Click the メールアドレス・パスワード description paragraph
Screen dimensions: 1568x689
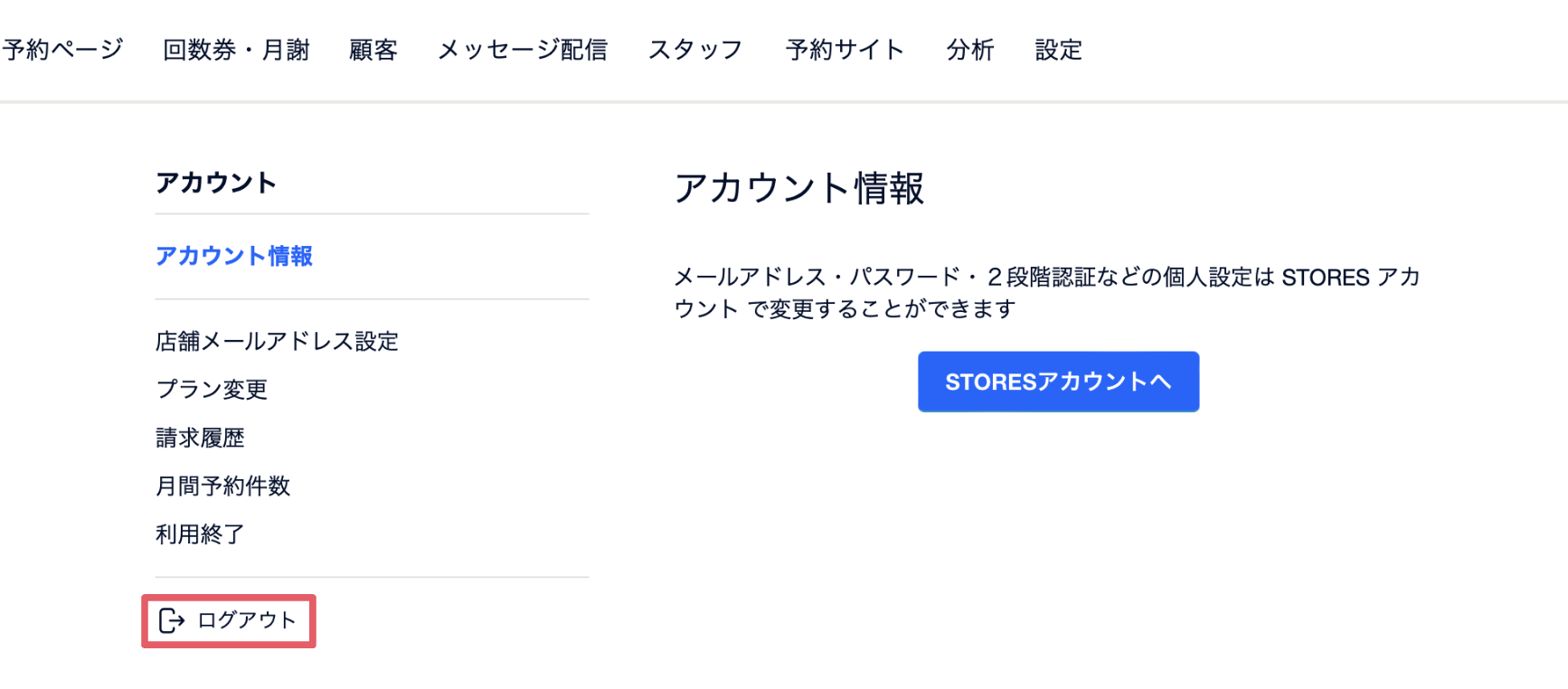[x=1046, y=292]
